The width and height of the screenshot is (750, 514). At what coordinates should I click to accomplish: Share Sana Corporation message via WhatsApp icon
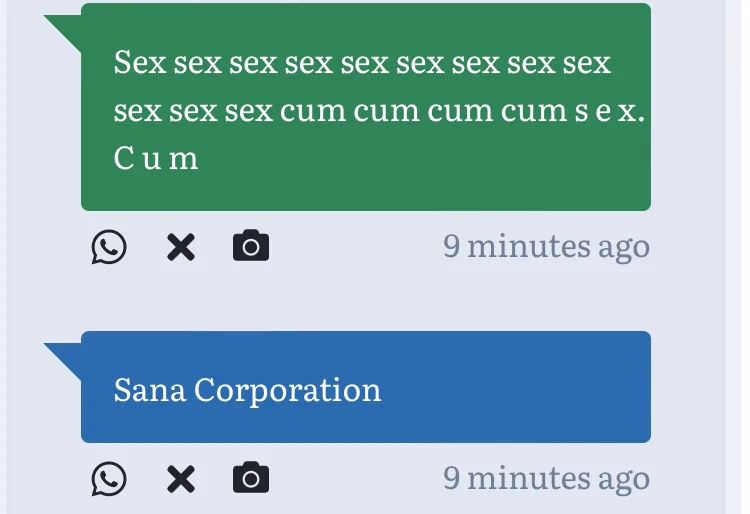tap(109, 479)
